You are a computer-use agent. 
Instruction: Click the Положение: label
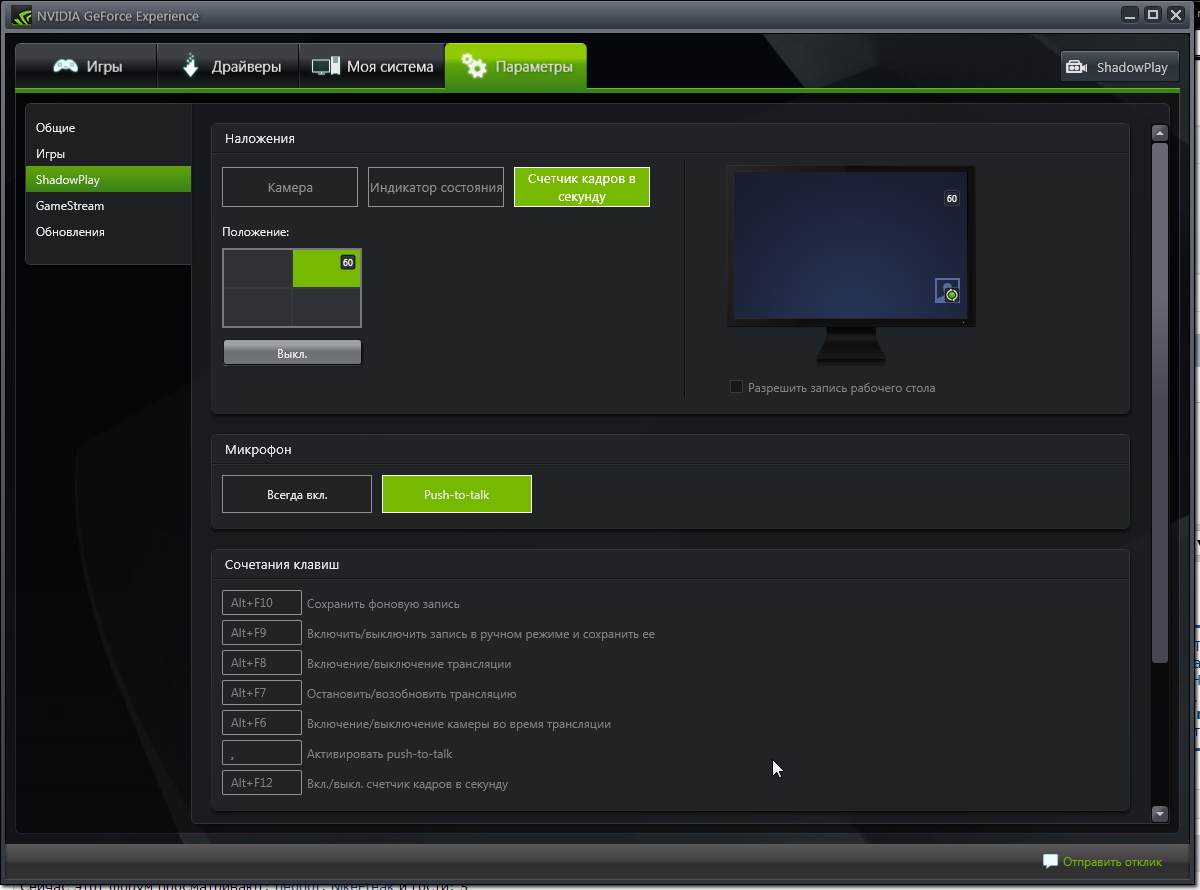[256, 232]
